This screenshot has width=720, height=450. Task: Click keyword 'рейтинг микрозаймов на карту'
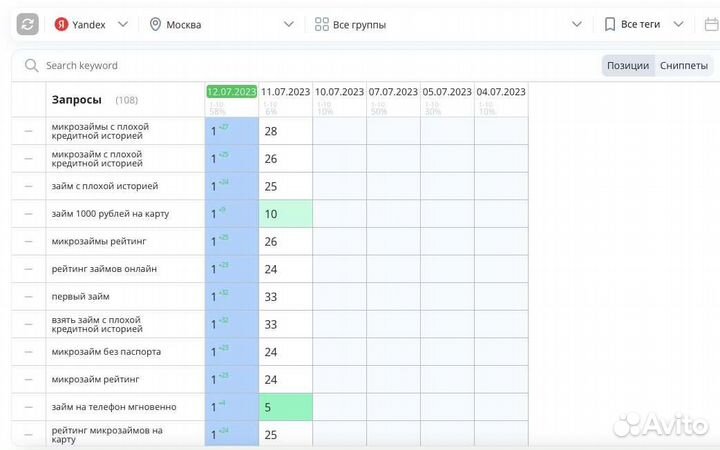pos(107,435)
